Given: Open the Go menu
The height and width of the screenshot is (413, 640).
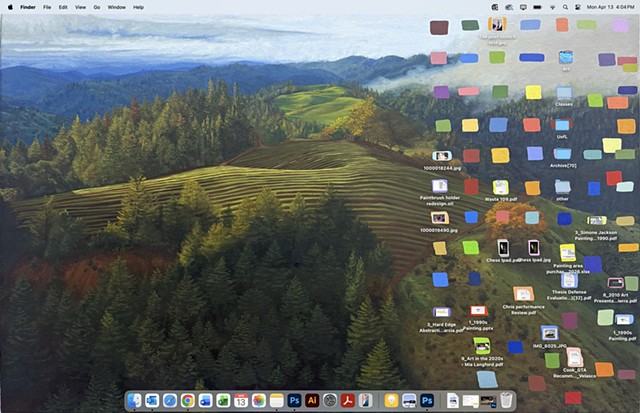Looking at the screenshot, I should 97,7.
